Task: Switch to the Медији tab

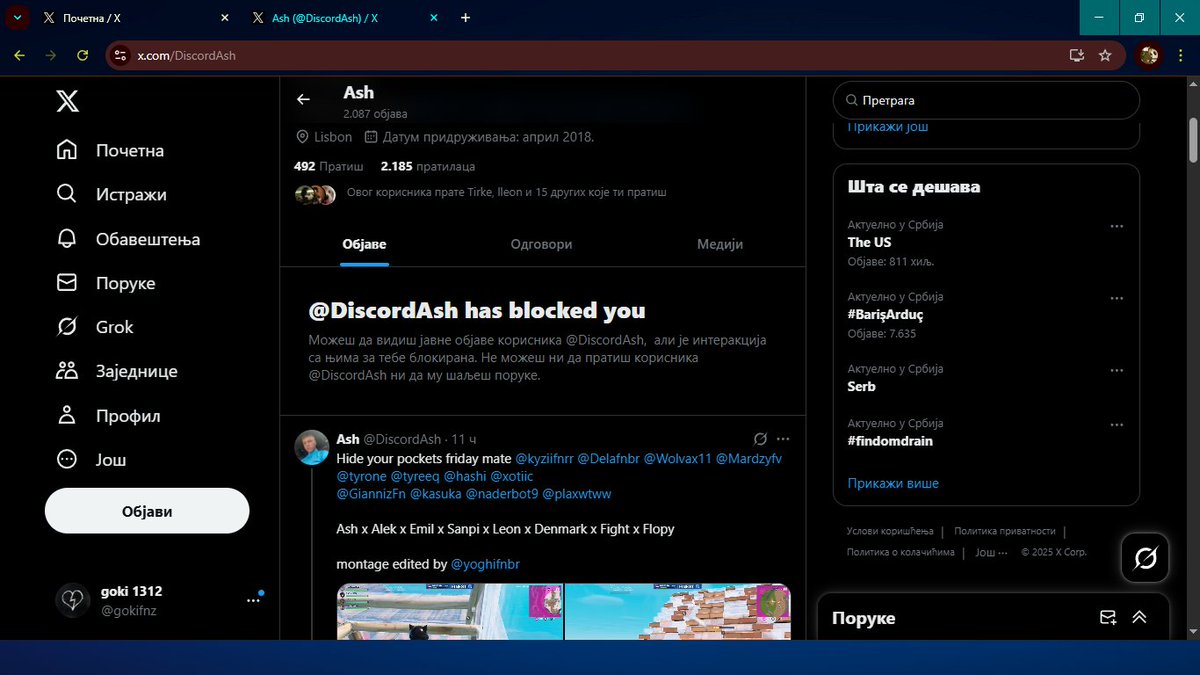Action: click(719, 243)
